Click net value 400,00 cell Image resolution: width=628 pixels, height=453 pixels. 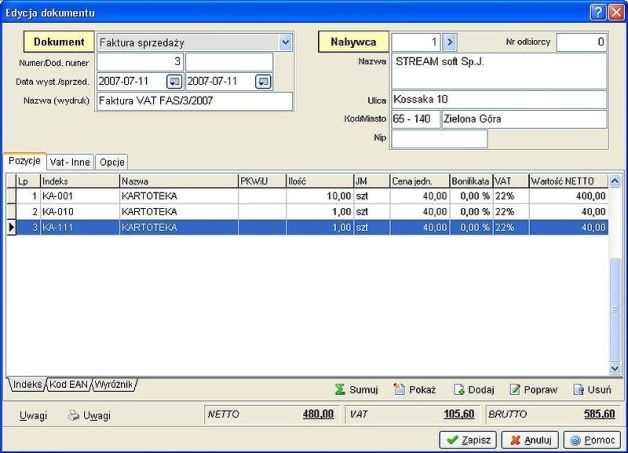[568, 196]
